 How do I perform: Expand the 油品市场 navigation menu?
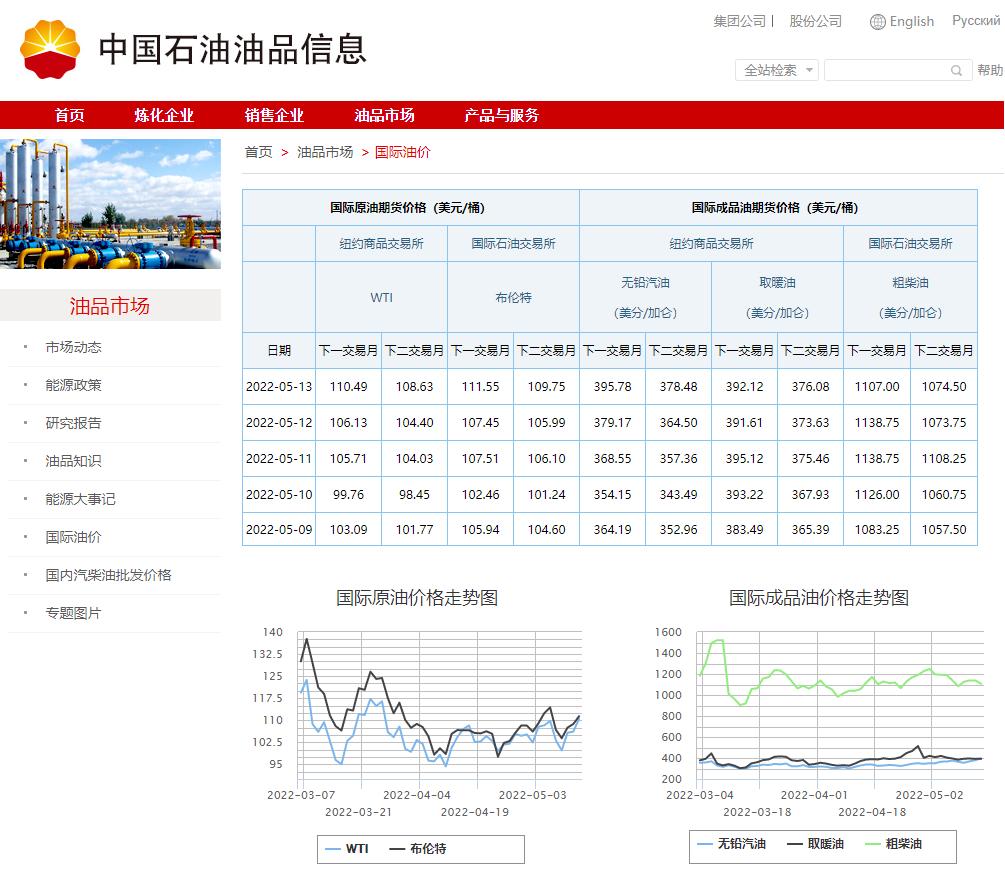[x=385, y=115]
